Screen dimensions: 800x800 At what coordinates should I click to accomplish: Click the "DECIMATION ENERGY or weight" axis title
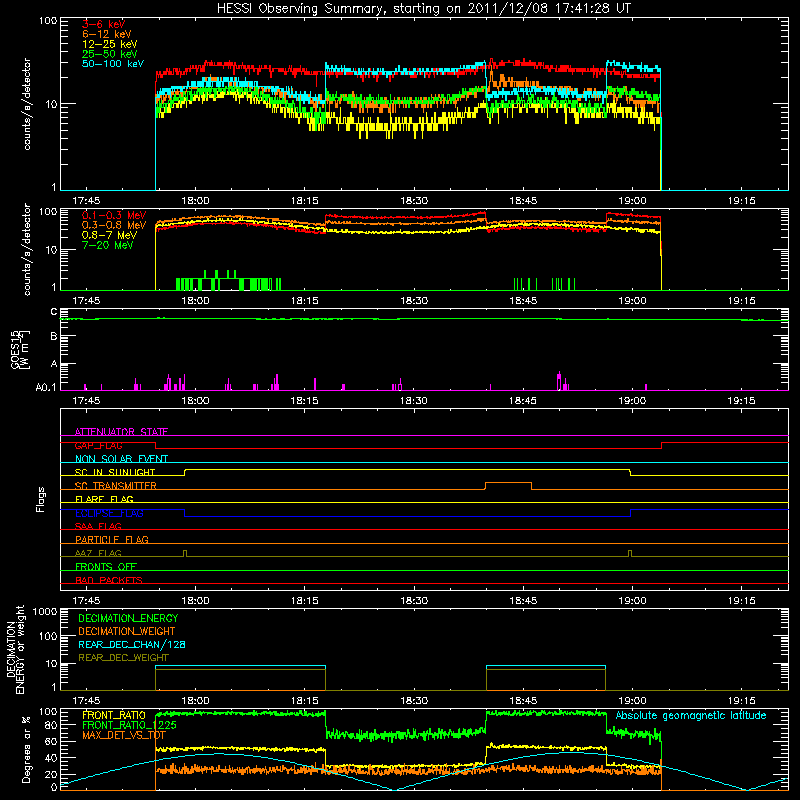pyautogui.click(x=15, y=649)
